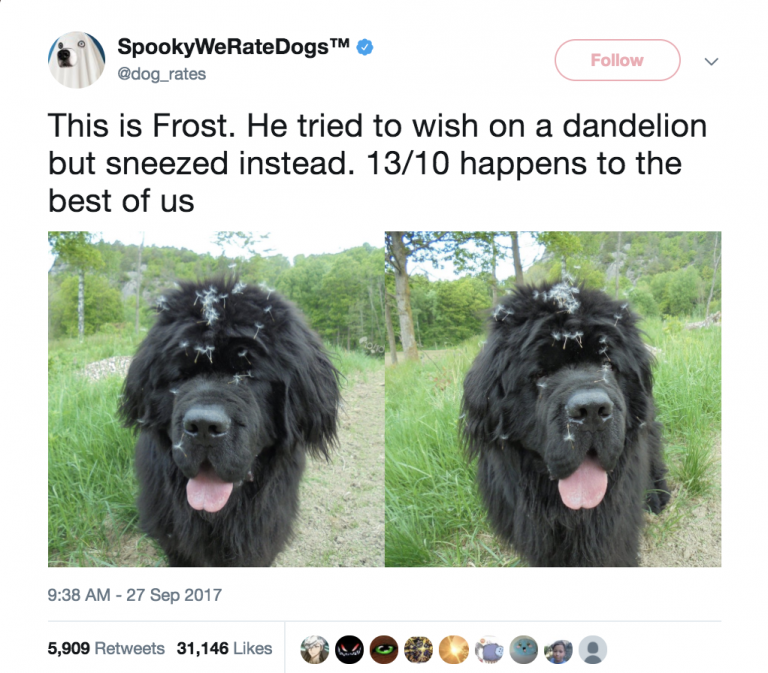Open the golden sunburst liker avatar

pyautogui.click(x=454, y=649)
